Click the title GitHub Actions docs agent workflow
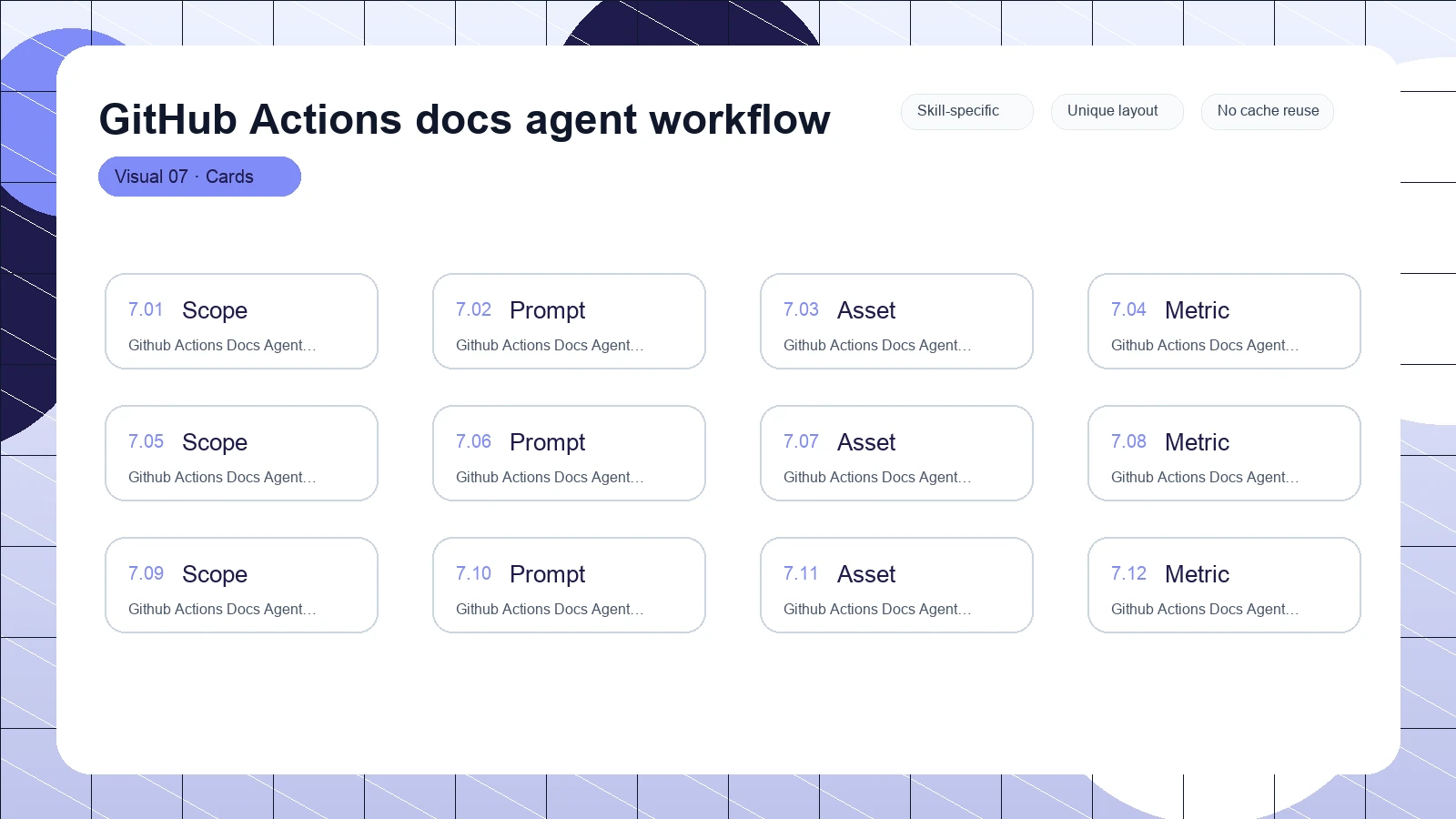 (464, 119)
